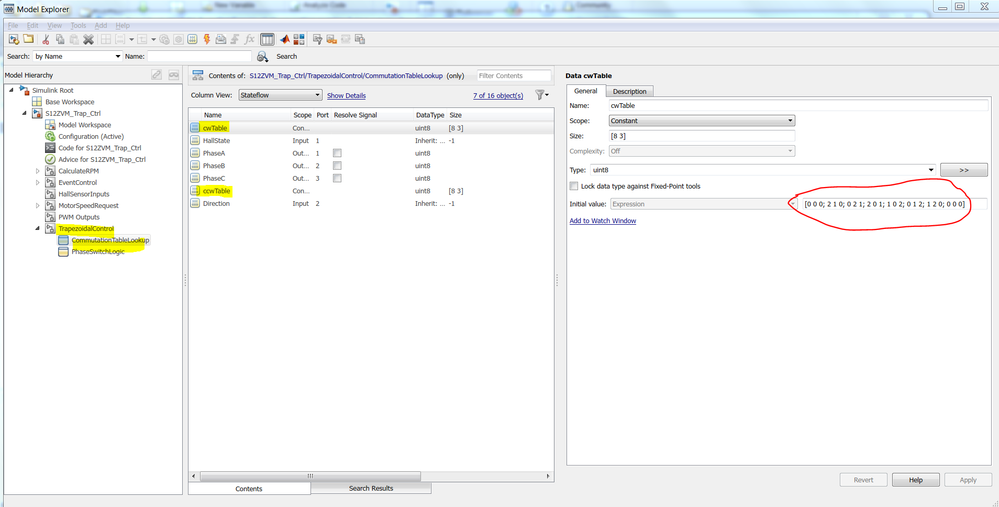
Task: Click the Delete X toolbar icon
Action: 89,39
